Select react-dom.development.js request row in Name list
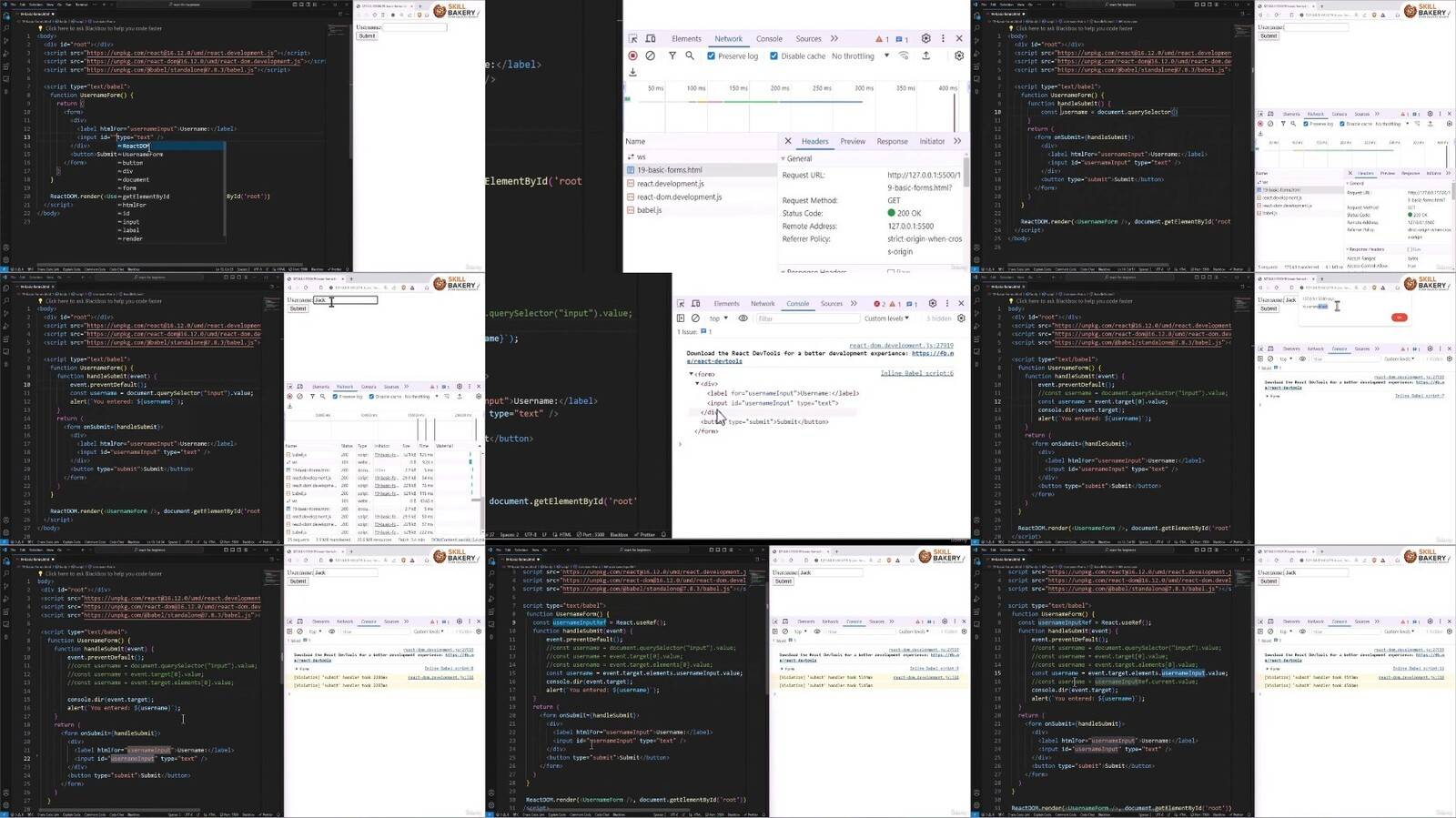Viewport: 1456px width, 818px height. coord(701,197)
